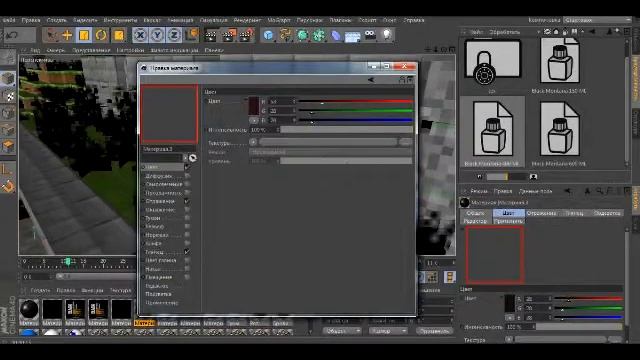The image size is (640, 360).
Task: Open the spline pen tool icon
Action: click(285, 36)
